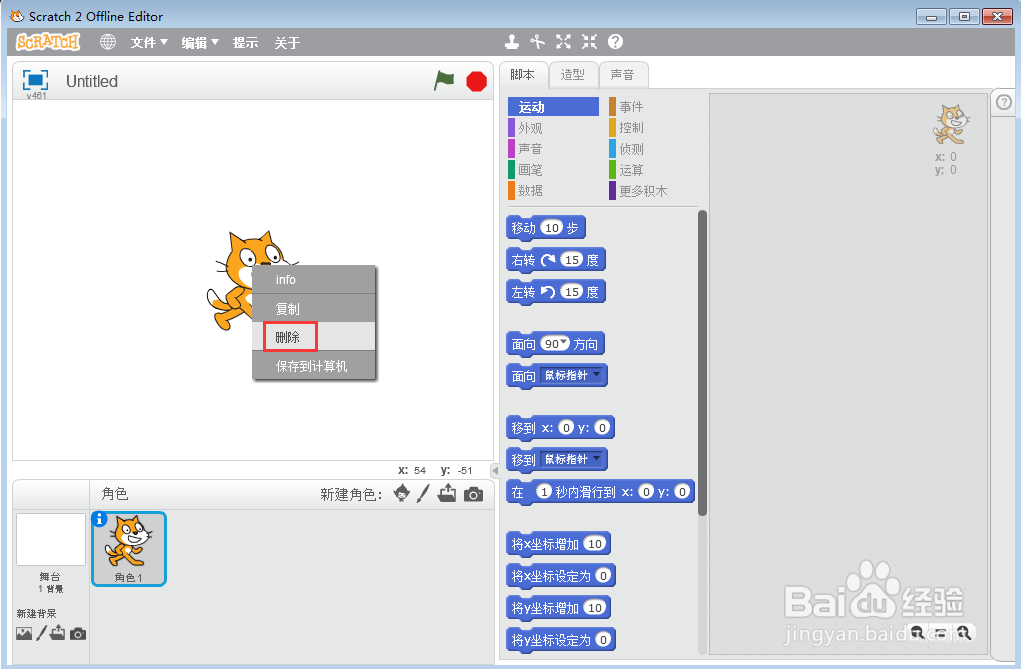Open direction dropdown in 面向 90 方向 block
The width and height of the screenshot is (1021, 669).
(x=563, y=343)
